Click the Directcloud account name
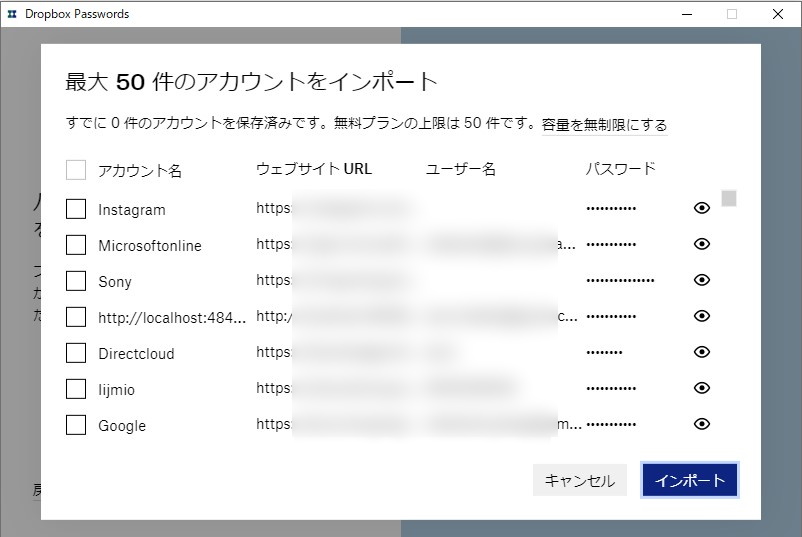Image resolution: width=802 pixels, height=537 pixels. (x=136, y=353)
